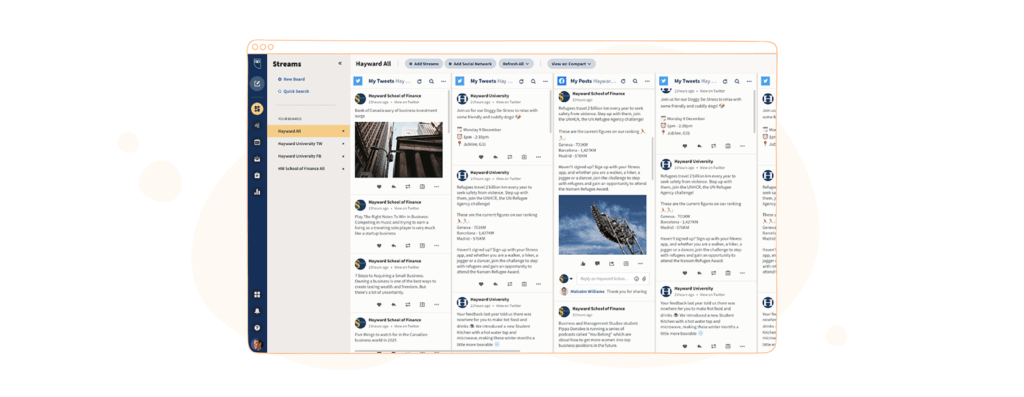Collapse the Streams side panel
This screenshot has height=397, width=1024.
click(x=340, y=64)
